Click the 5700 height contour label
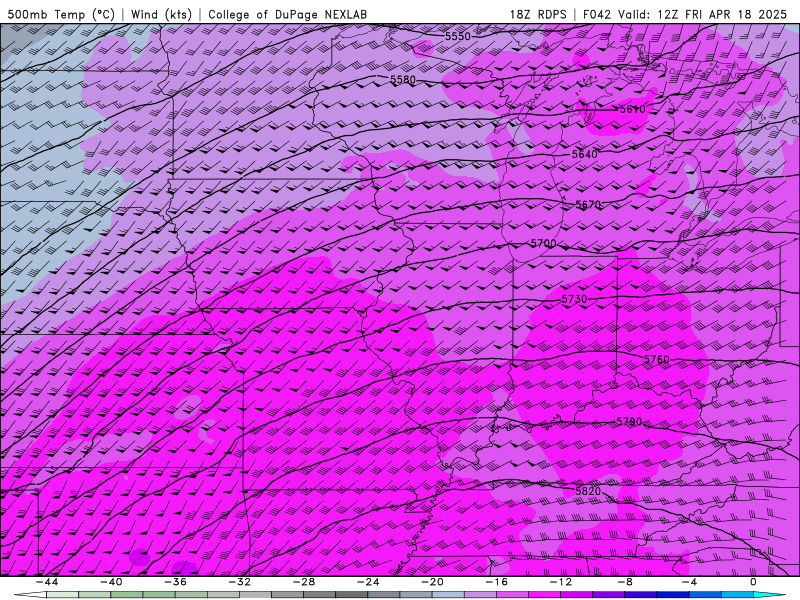800x600 pixels. pyautogui.click(x=543, y=243)
